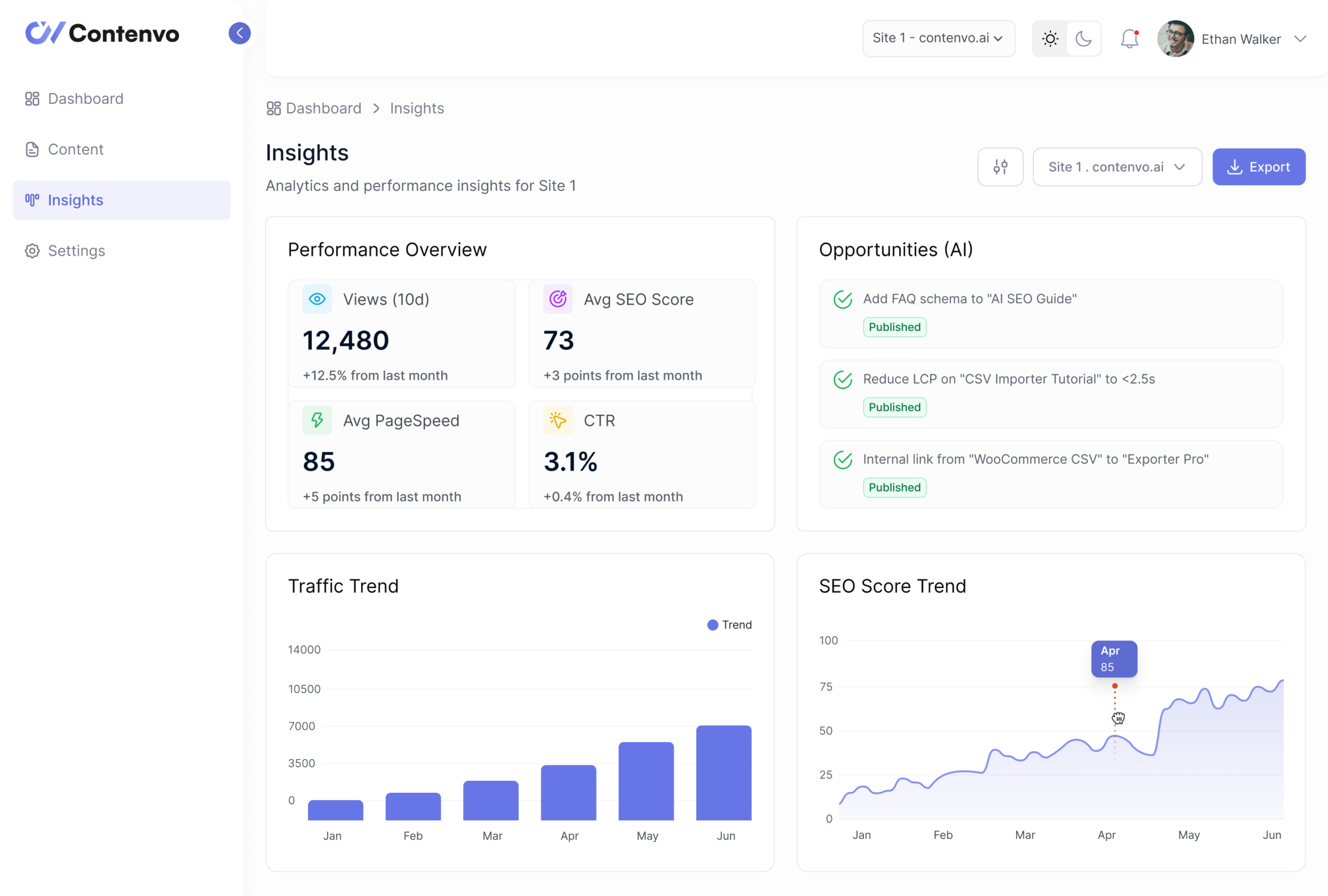Click the target icon on Avg SEO Score card
This screenshot has width=1328, height=896.
coord(557,299)
